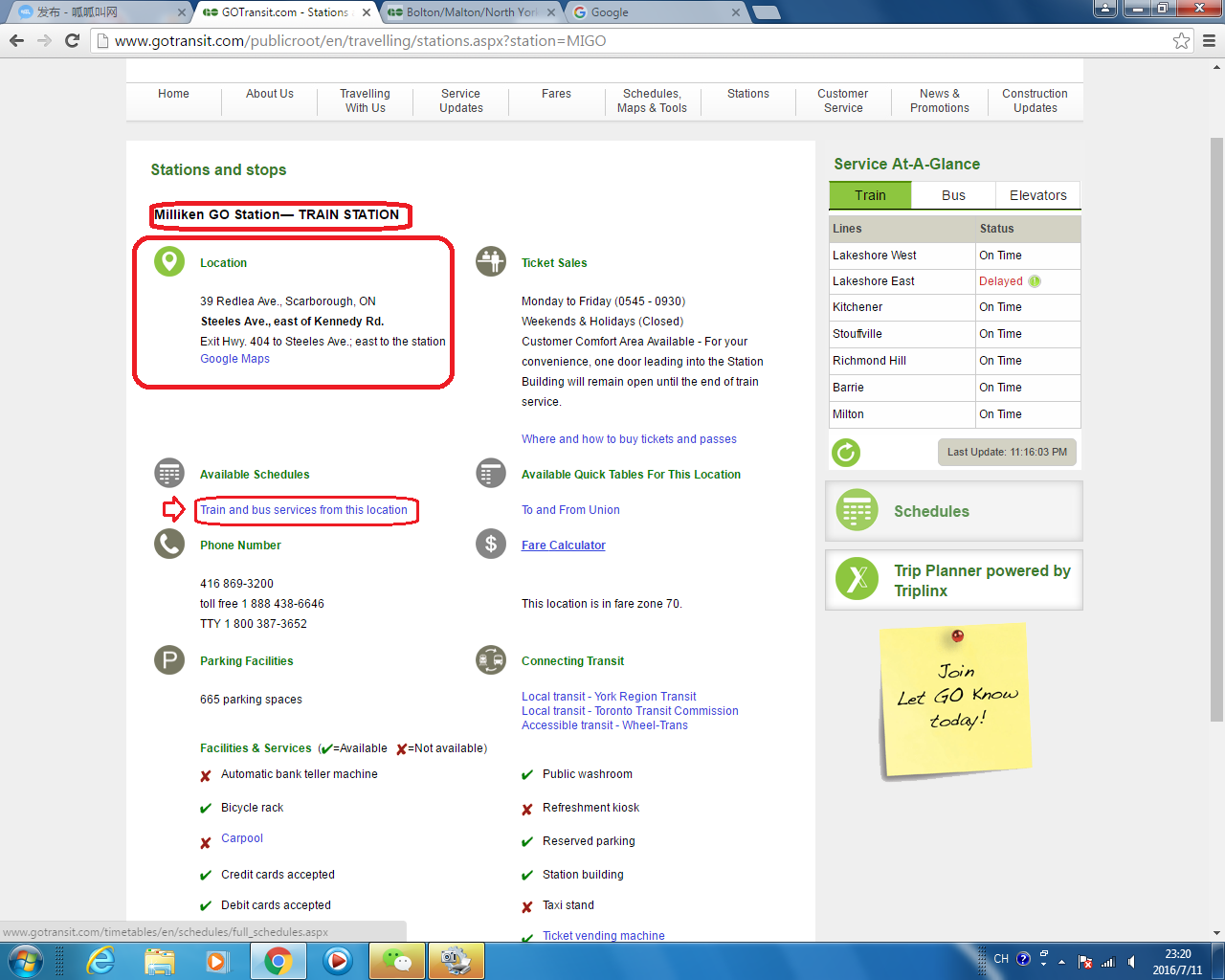
Task: Bookmark this page with the star icon
Action: pyautogui.click(x=1182, y=40)
